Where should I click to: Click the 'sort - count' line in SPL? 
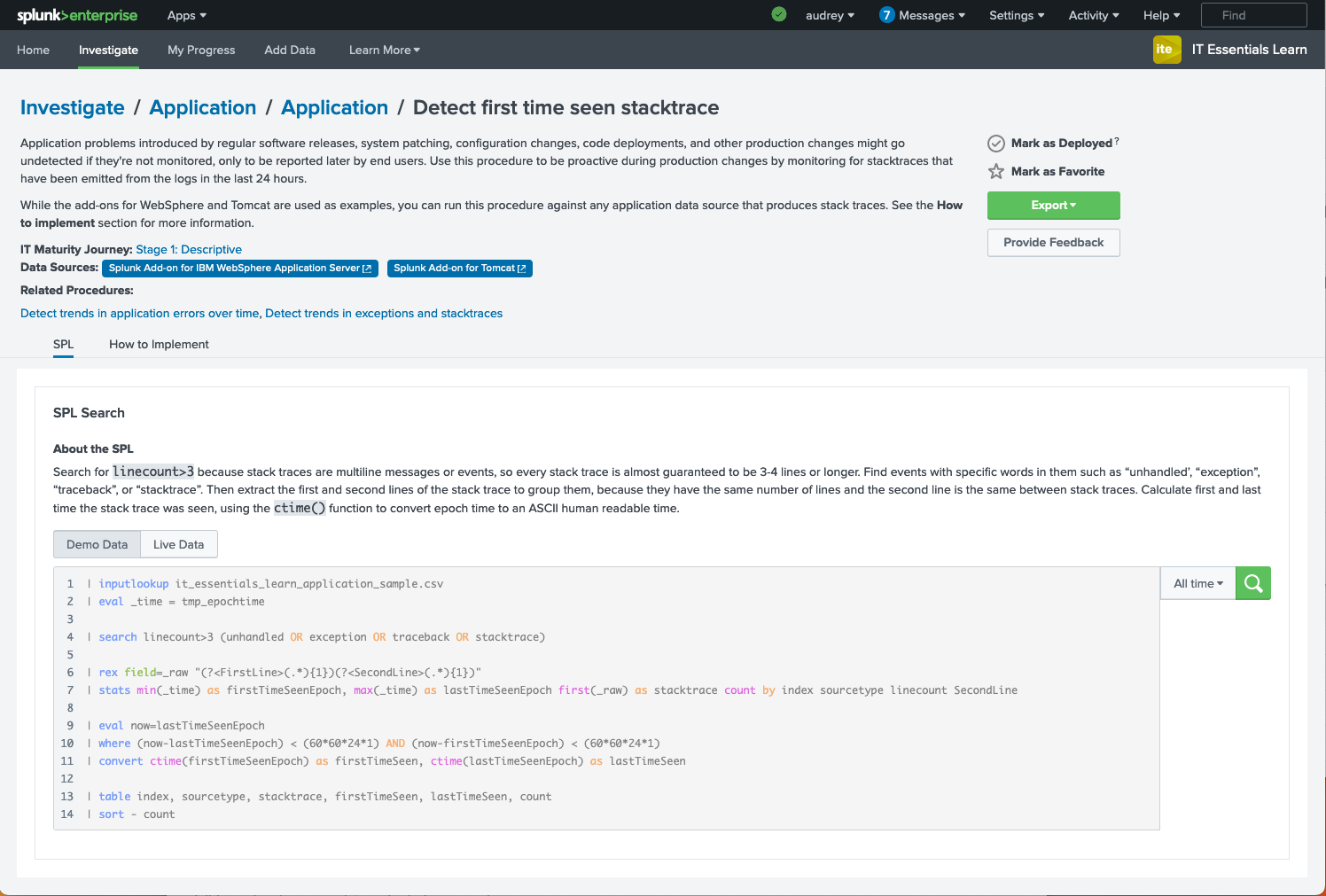click(x=131, y=814)
